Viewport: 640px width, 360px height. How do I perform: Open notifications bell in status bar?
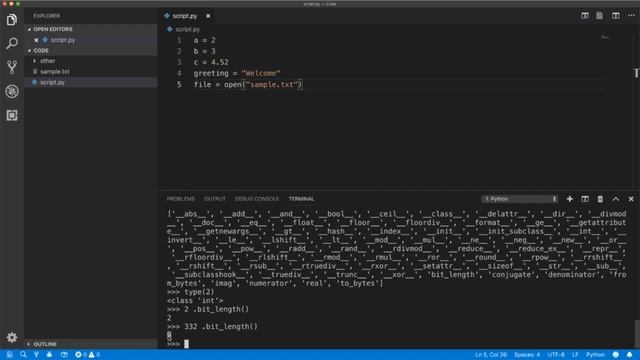(629, 355)
